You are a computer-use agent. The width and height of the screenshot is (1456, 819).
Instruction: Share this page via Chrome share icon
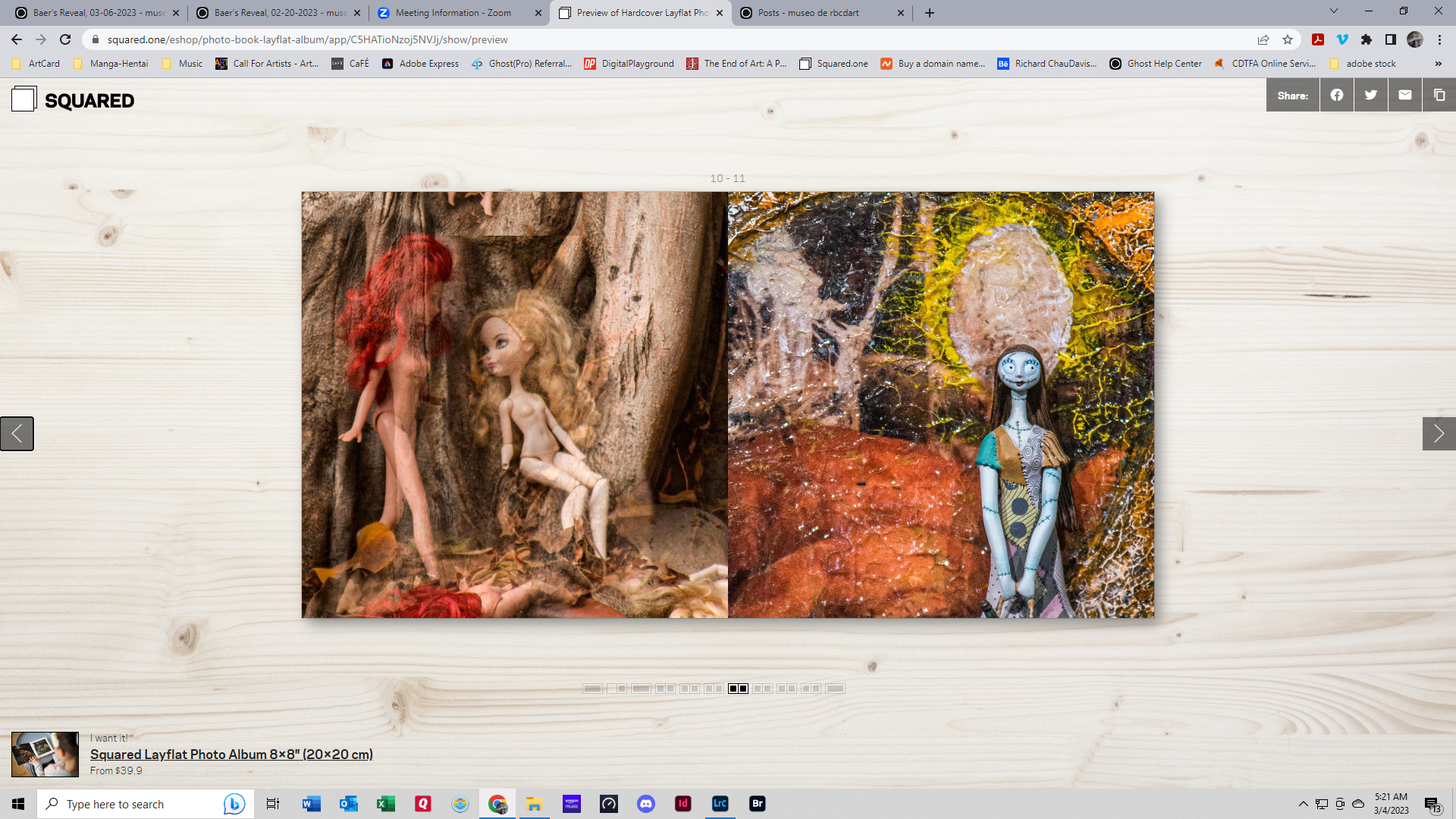[1263, 39]
